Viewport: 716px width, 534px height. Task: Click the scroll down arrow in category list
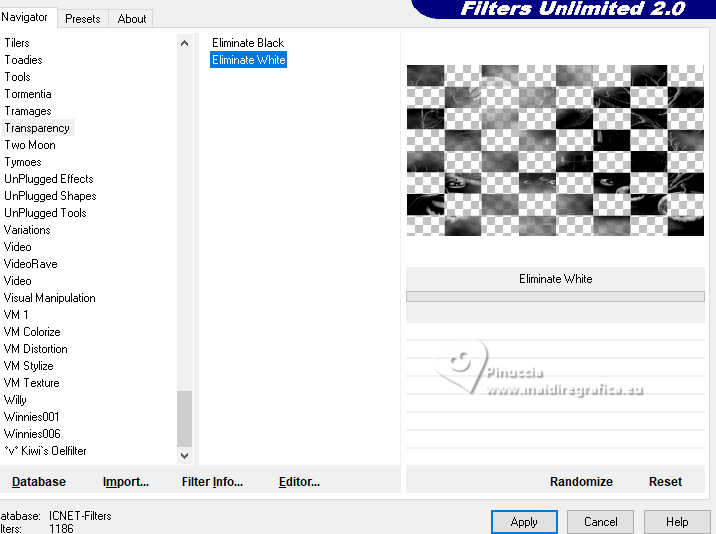pos(184,455)
